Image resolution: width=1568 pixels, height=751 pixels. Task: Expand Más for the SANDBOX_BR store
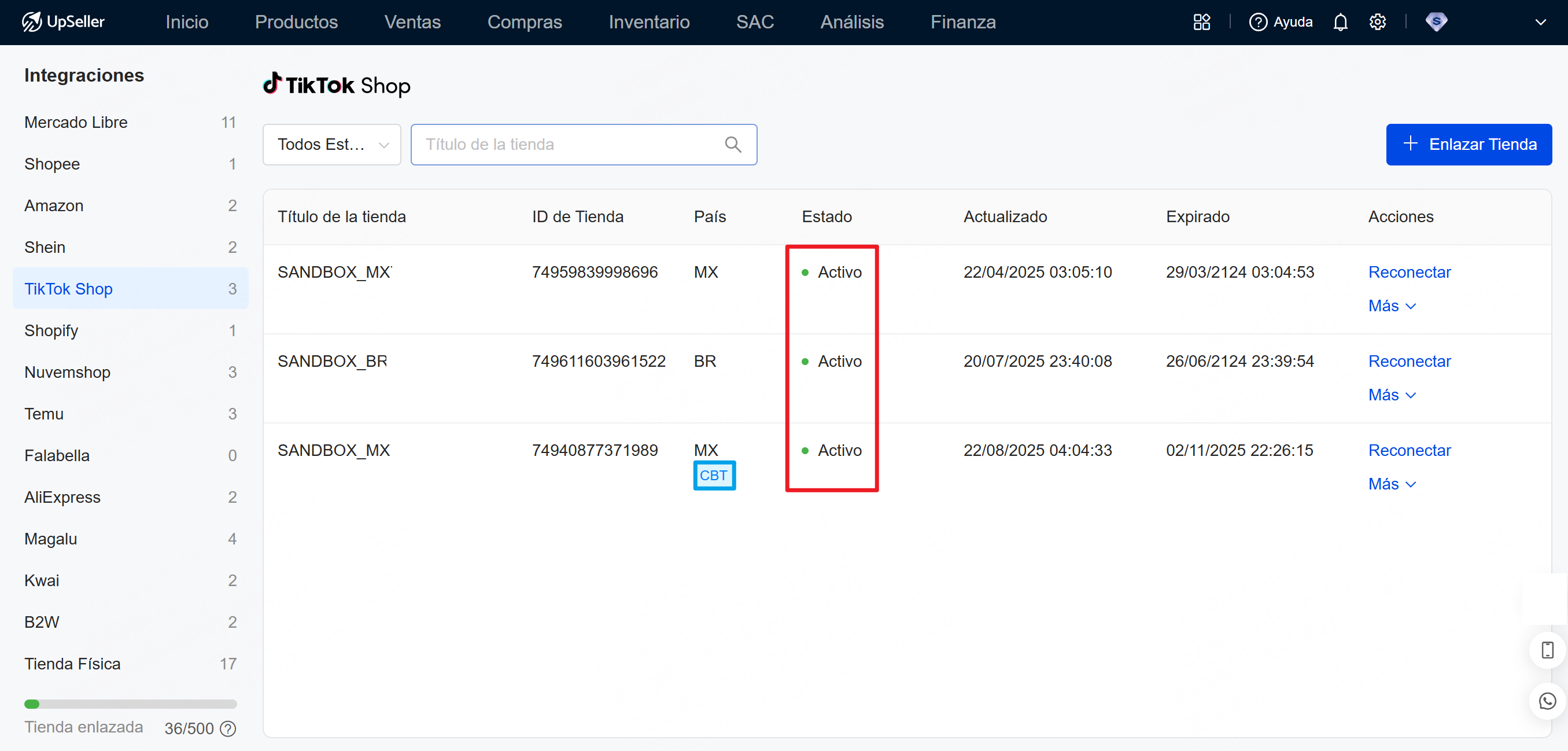1392,395
